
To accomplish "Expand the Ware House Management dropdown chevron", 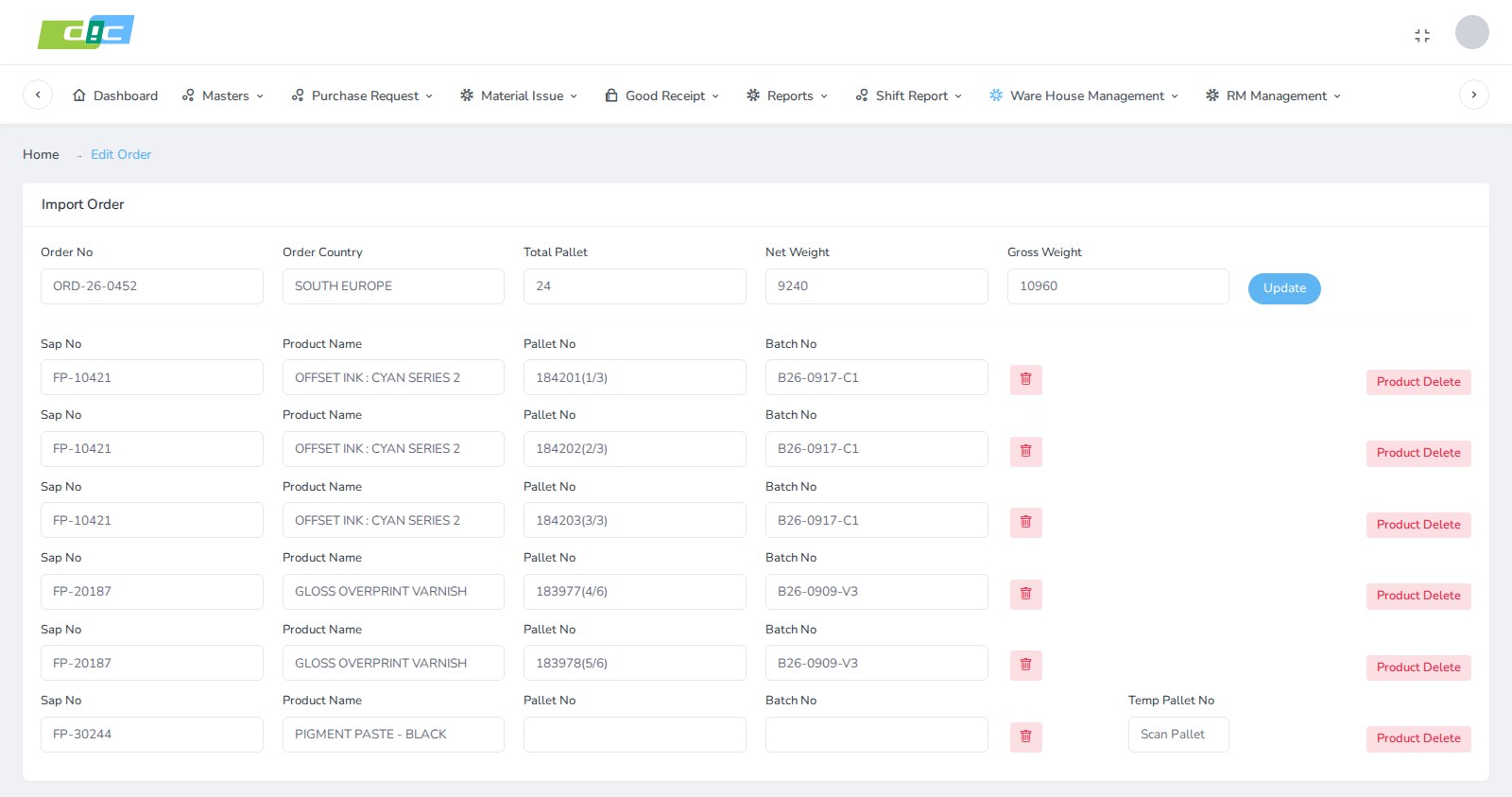I will [1175, 96].
